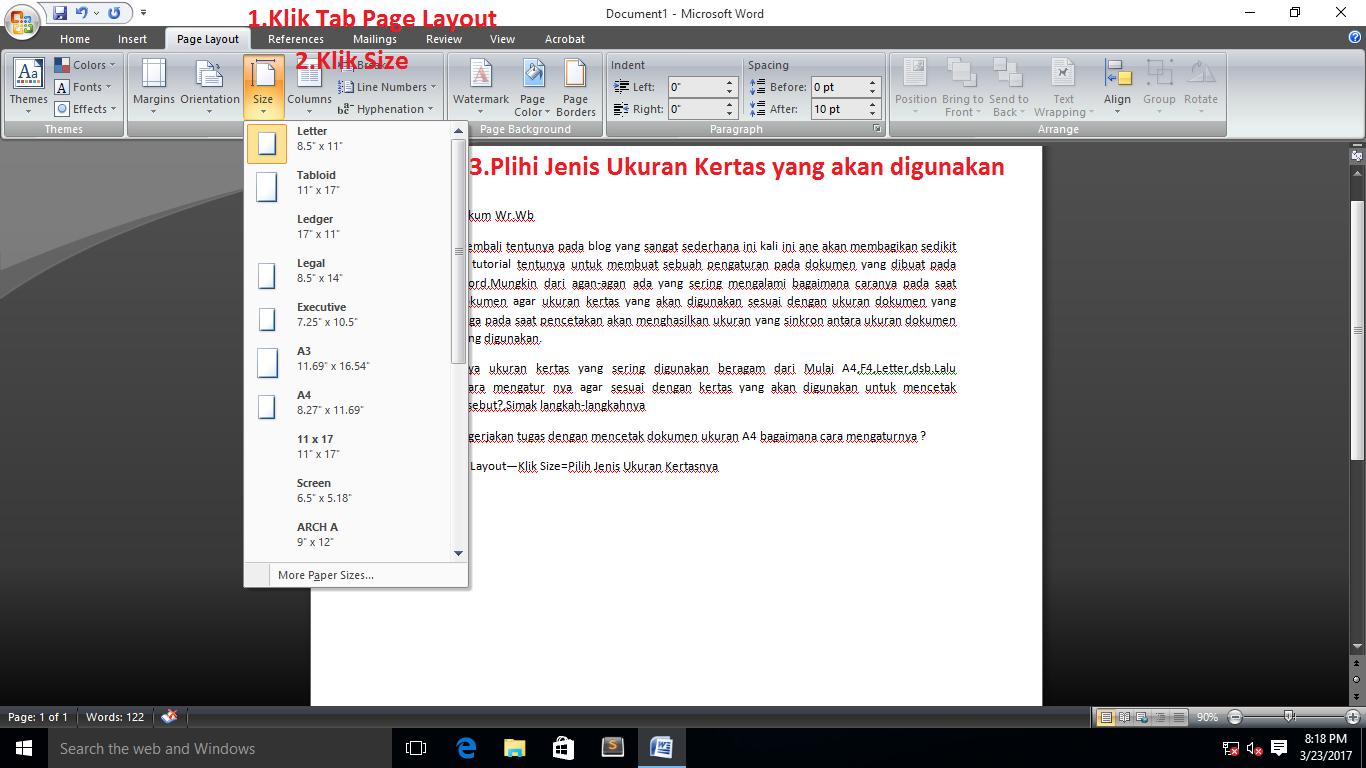The image size is (1366, 768).
Task: Click the Indent Right input field
Action: click(696, 109)
